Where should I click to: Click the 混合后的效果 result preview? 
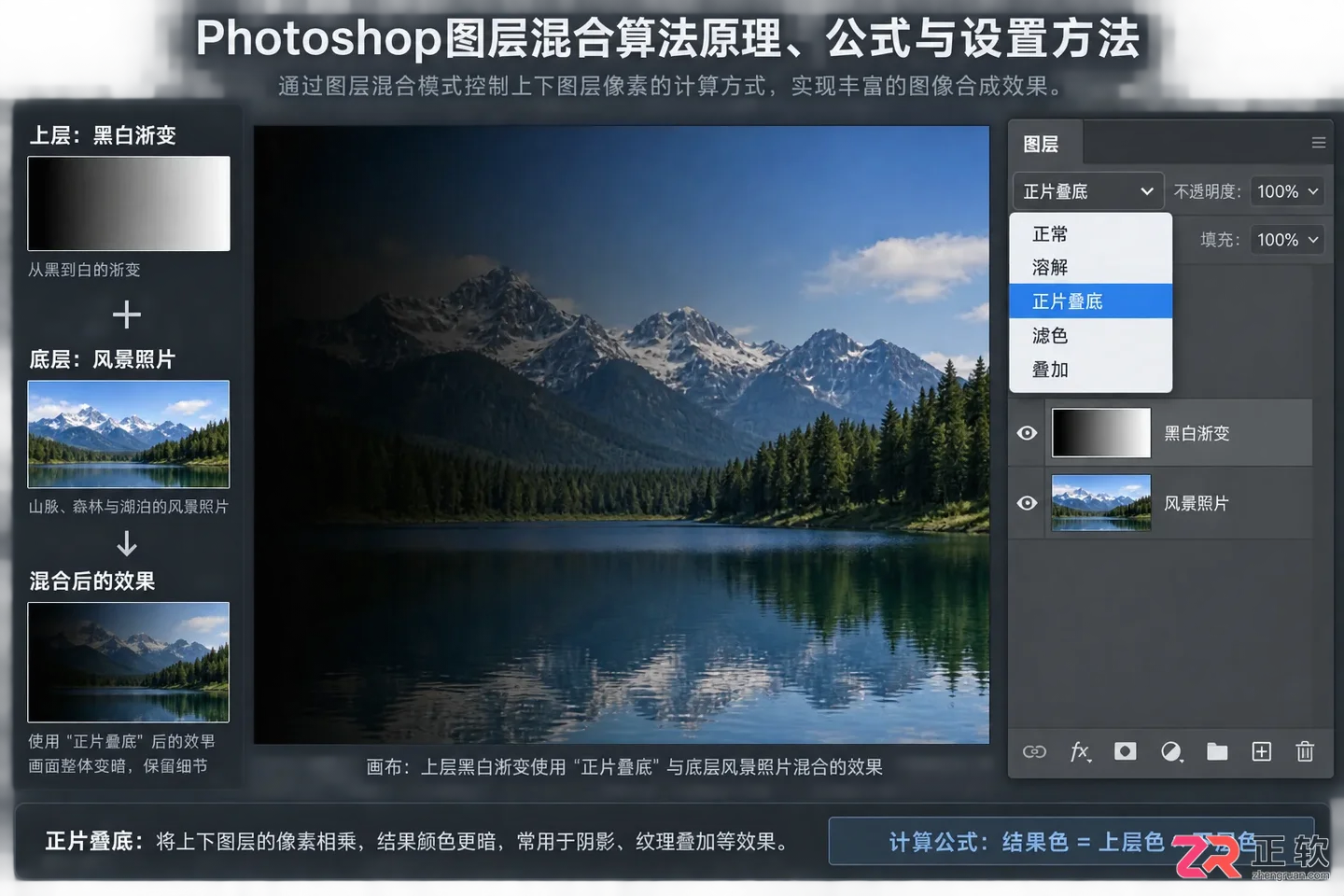(129, 662)
